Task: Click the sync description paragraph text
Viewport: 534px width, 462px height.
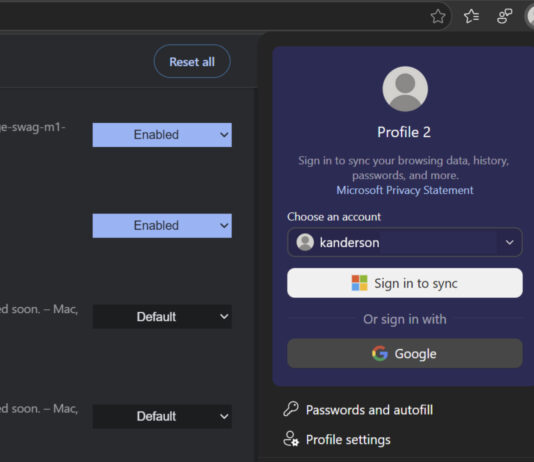Action: tap(405, 168)
